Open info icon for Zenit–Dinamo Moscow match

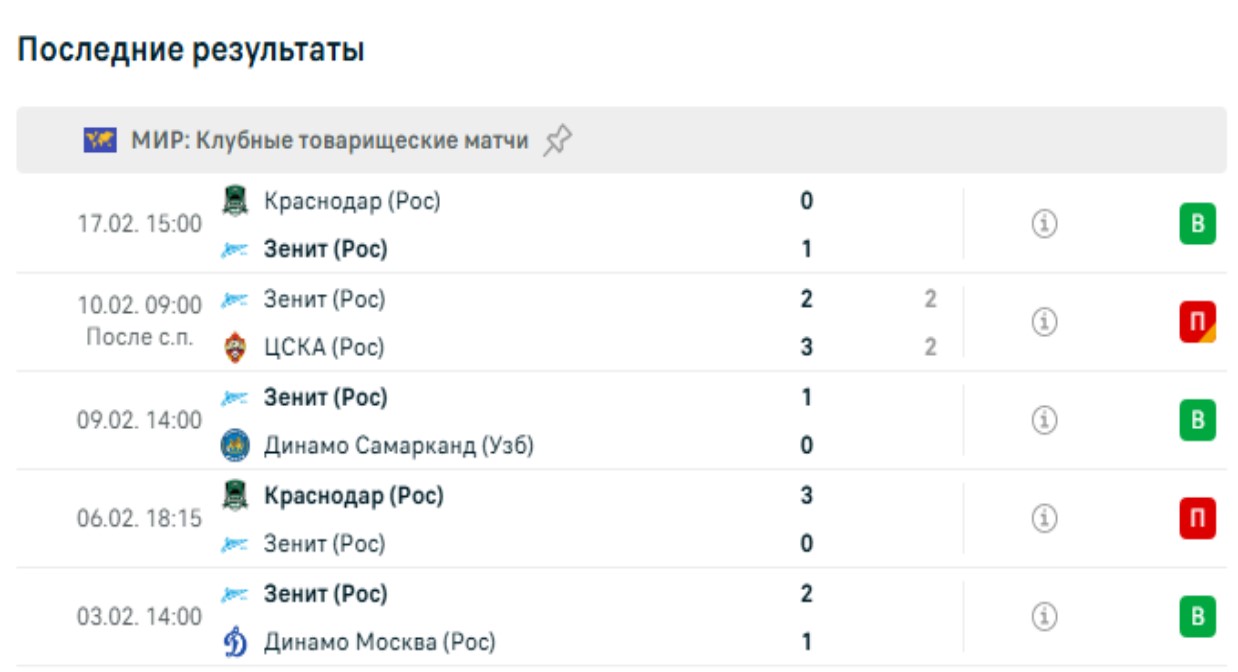click(1044, 617)
